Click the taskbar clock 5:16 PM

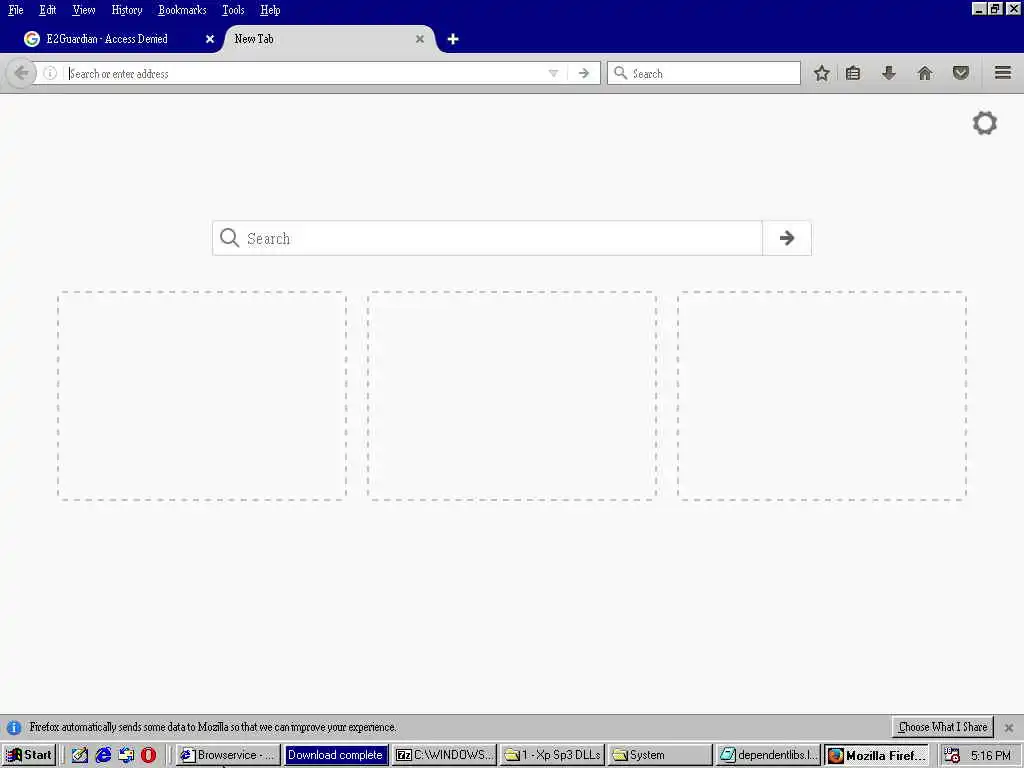(990, 756)
